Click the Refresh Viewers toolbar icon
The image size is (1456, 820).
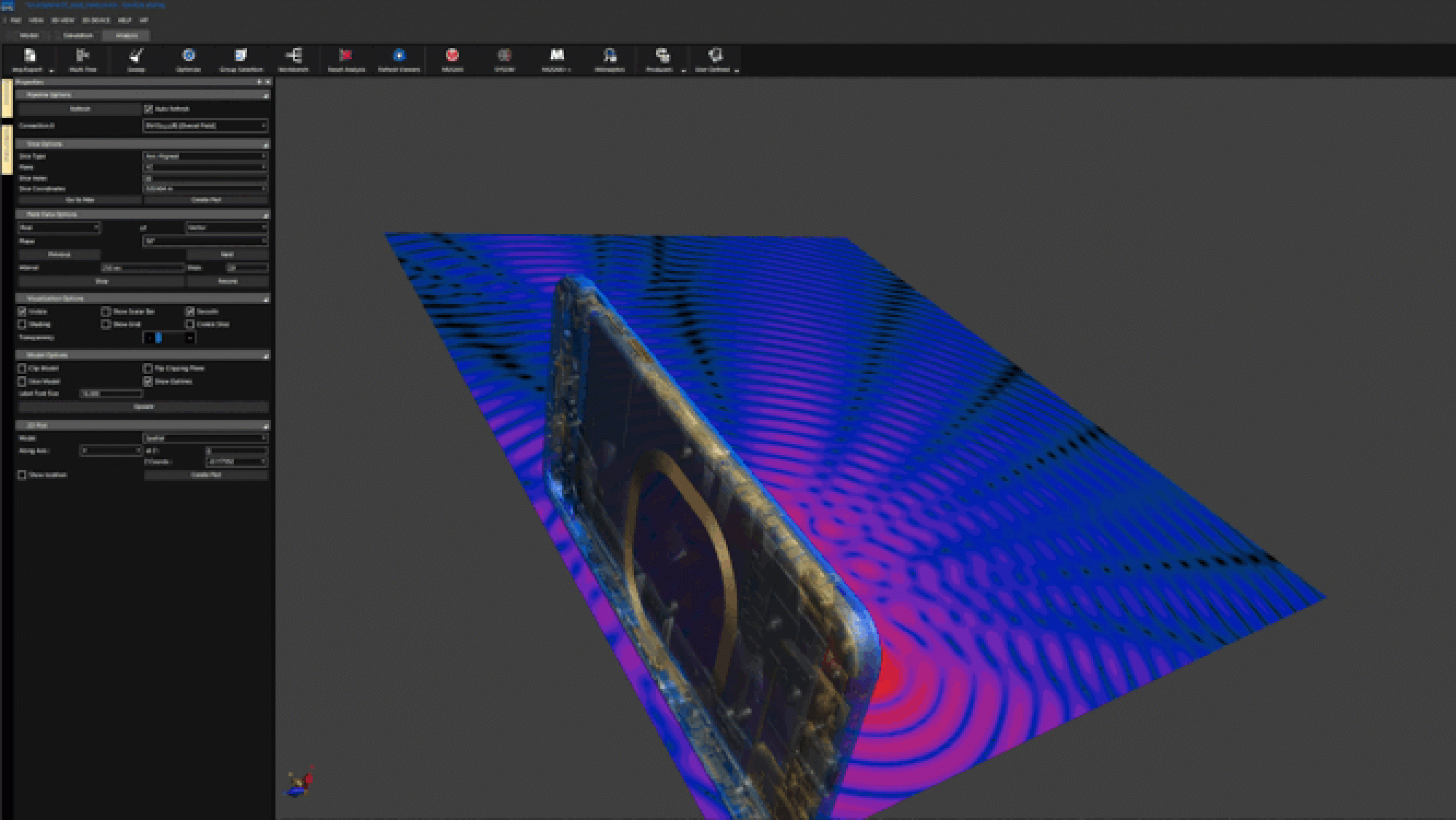(398, 58)
